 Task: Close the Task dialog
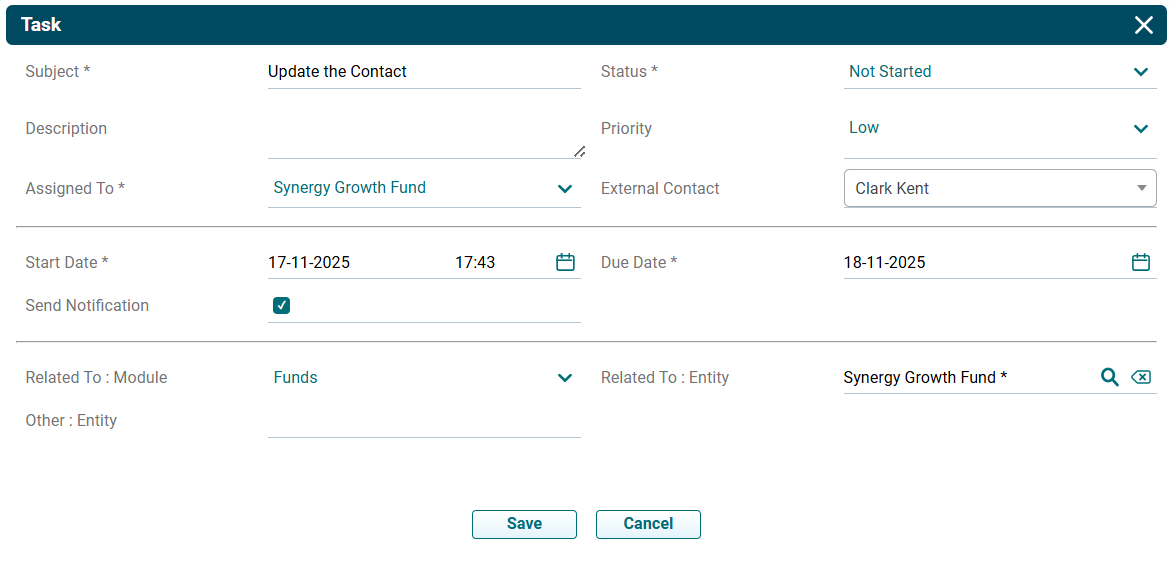[1144, 25]
